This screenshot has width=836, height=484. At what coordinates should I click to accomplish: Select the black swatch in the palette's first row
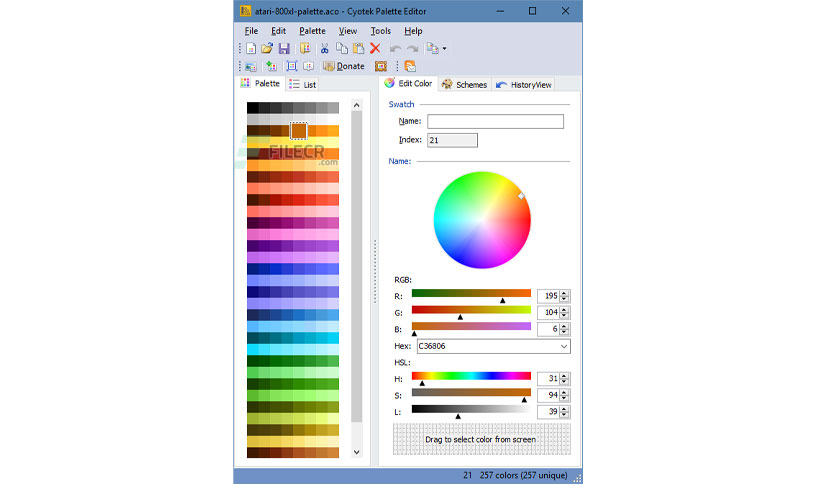(x=252, y=108)
